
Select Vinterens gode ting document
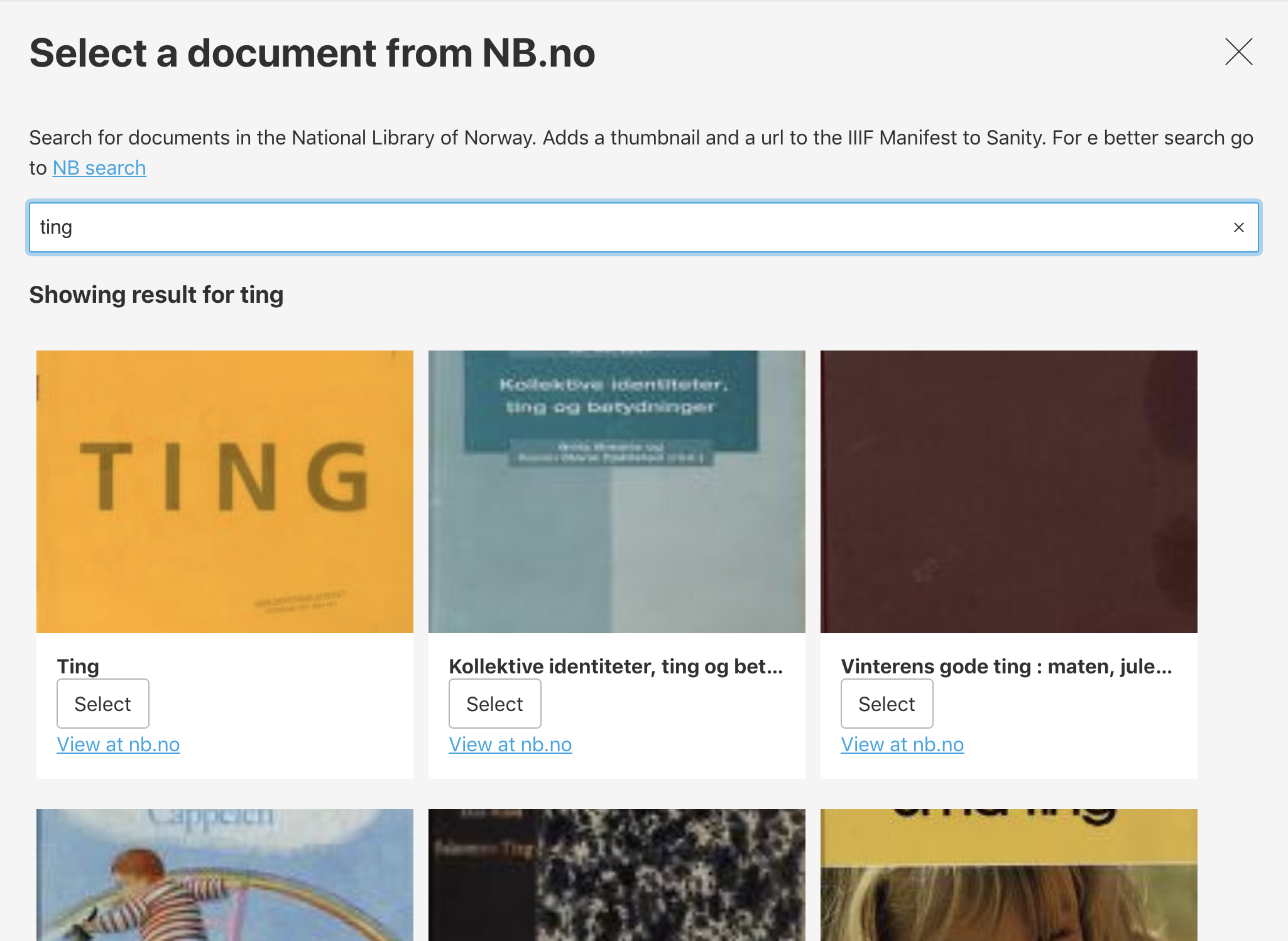pos(887,704)
